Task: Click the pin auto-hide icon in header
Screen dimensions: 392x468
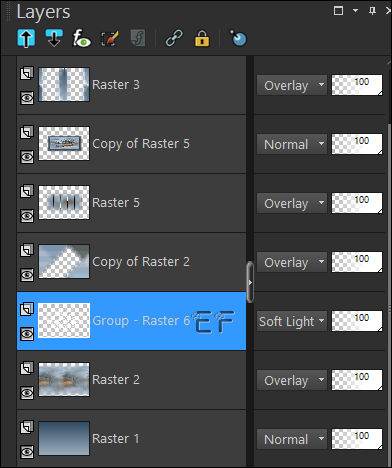Action: (372, 11)
